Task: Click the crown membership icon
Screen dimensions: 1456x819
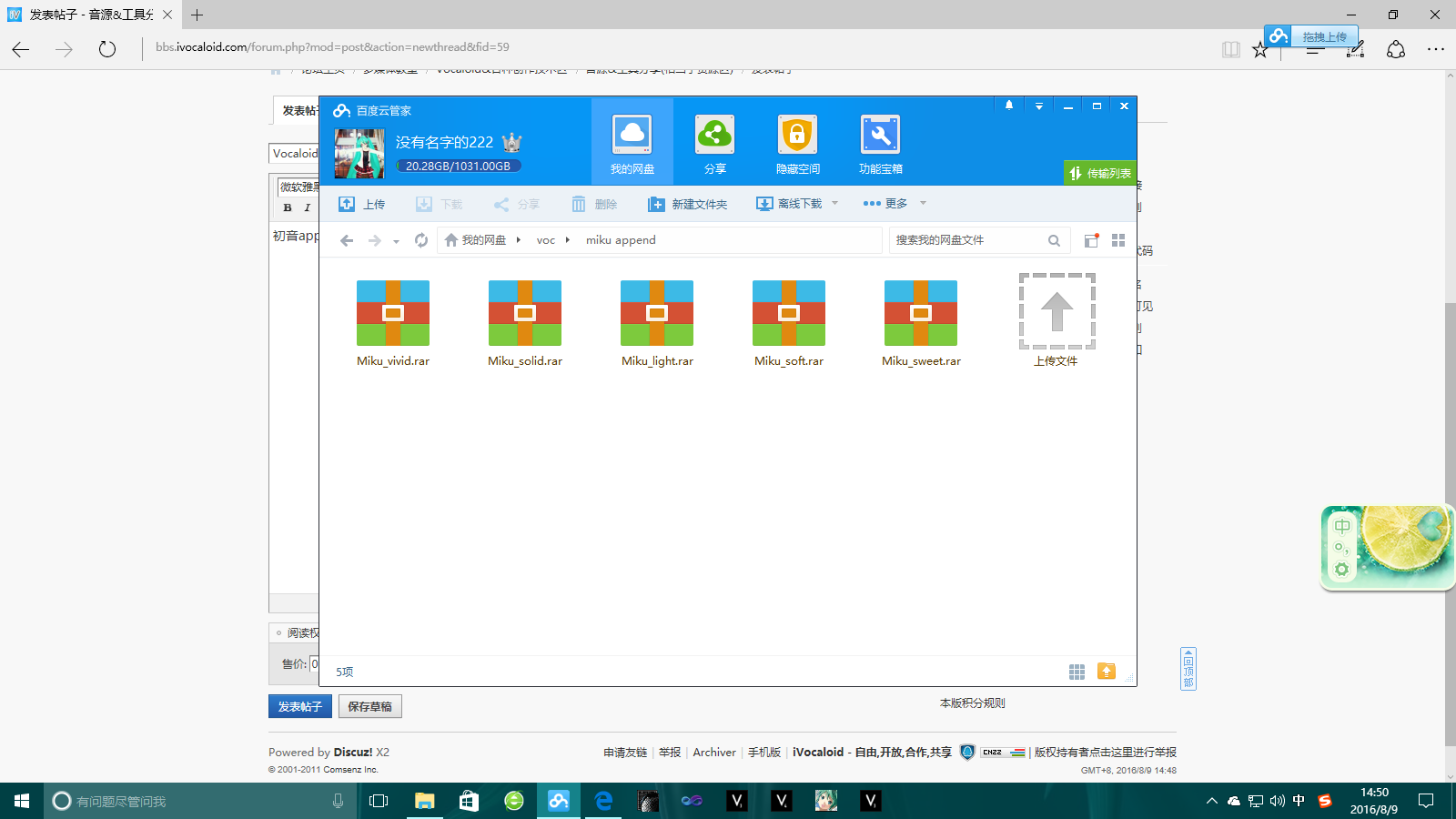Action: point(512,142)
